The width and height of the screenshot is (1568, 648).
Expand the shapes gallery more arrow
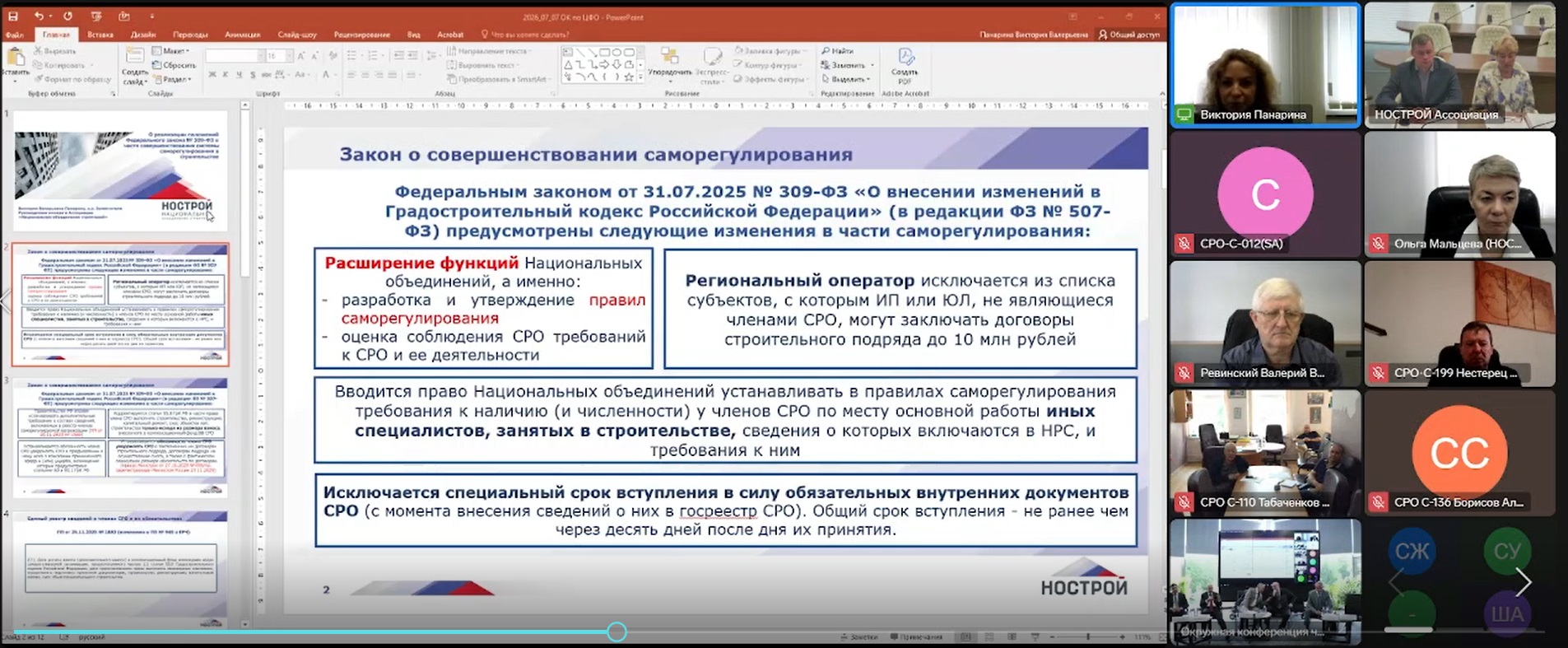tap(642, 77)
